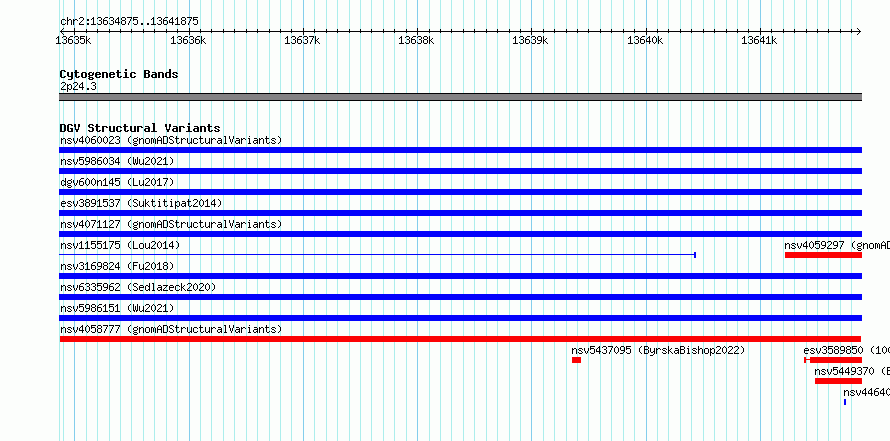Click the 13641k ruler tick label
This screenshot has height=441, width=890.
point(759,40)
